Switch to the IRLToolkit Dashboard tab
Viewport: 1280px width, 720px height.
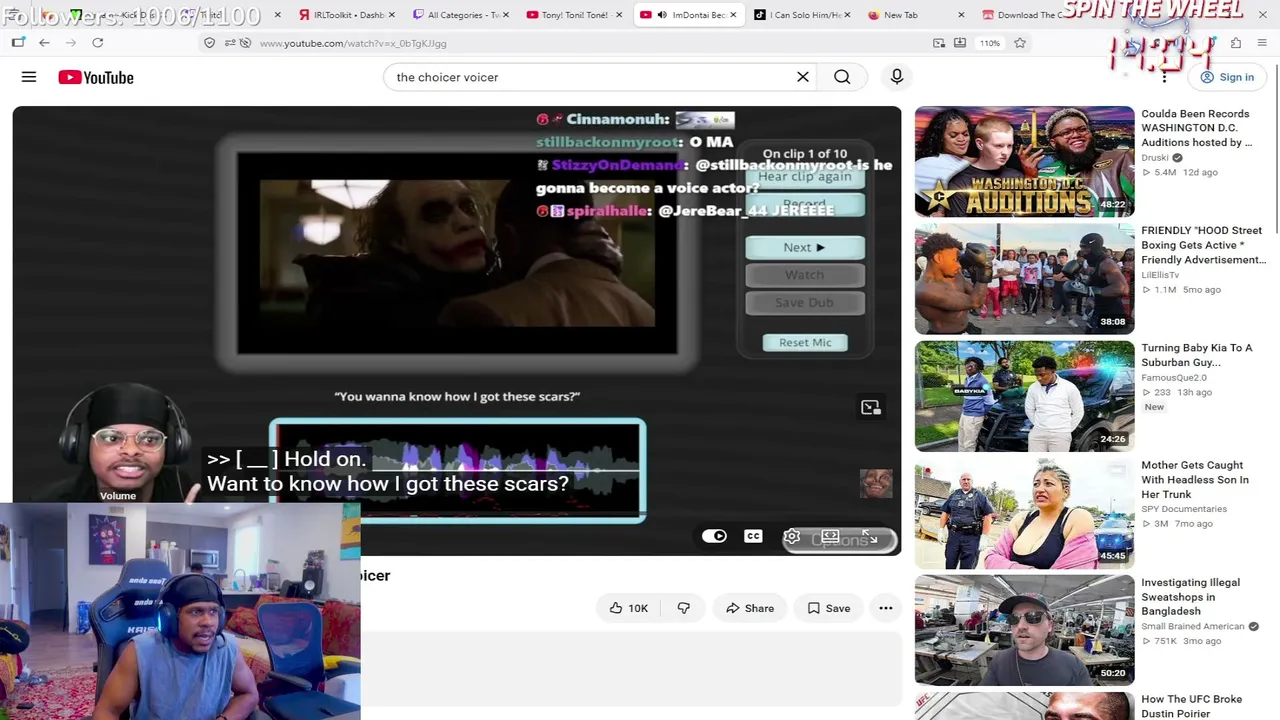click(348, 15)
